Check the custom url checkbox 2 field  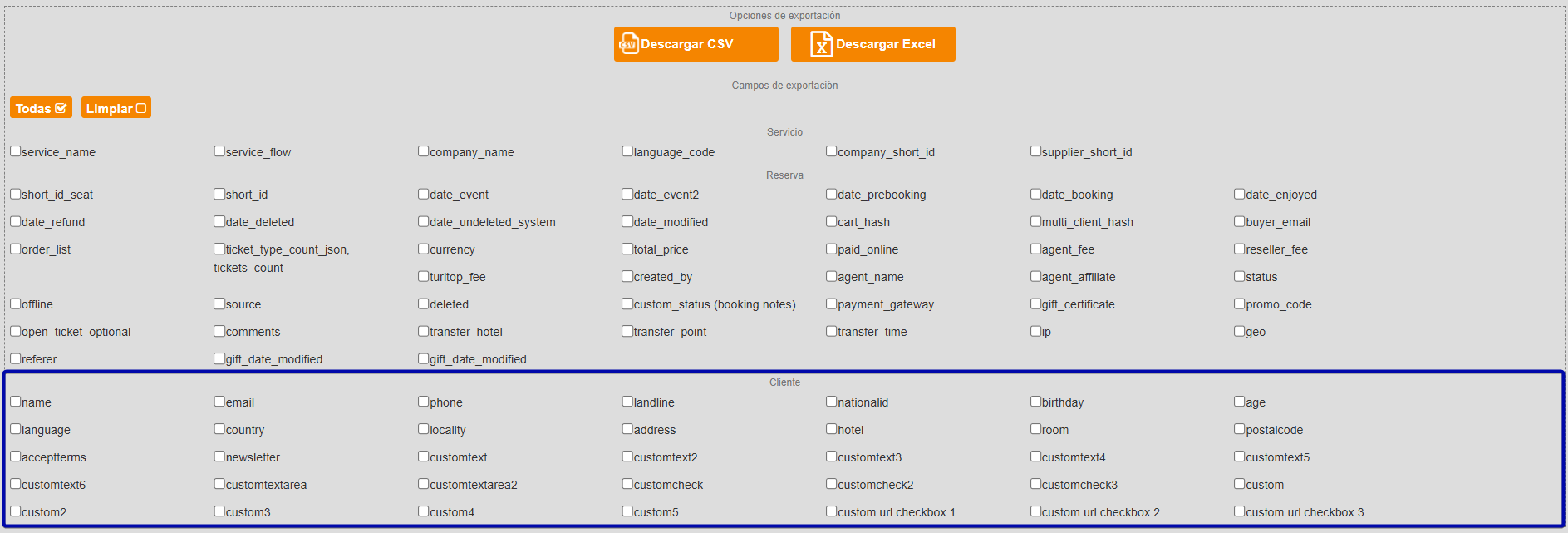click(x=1036, y=511)
